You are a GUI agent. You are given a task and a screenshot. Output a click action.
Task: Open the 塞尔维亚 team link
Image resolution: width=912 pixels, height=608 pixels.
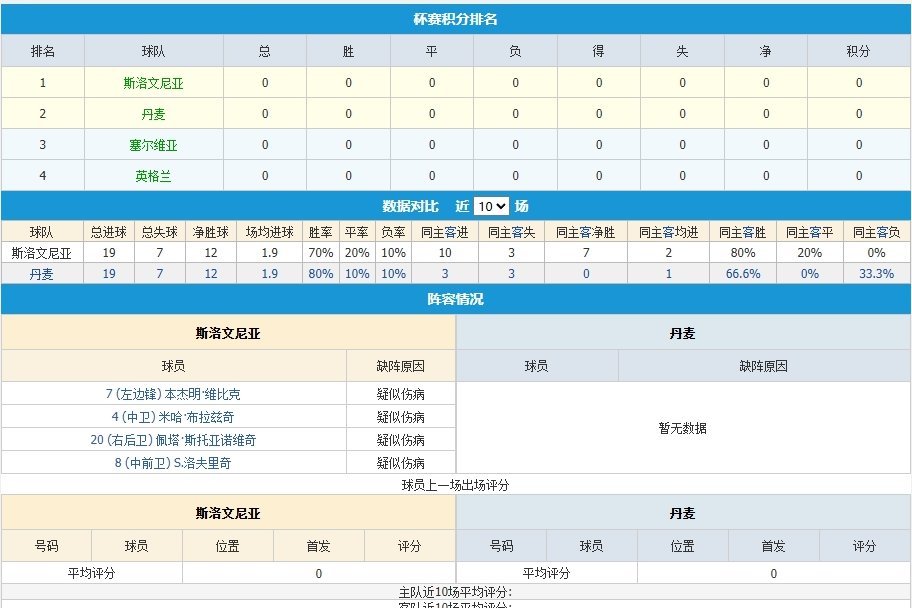[x=153, y=145]
